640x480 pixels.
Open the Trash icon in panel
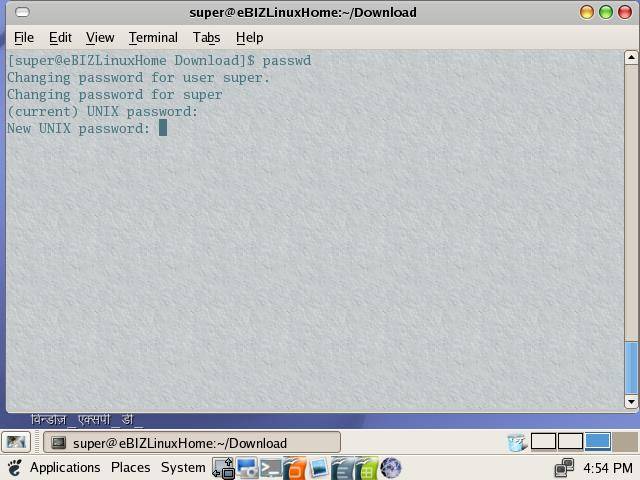pos(516,442)
